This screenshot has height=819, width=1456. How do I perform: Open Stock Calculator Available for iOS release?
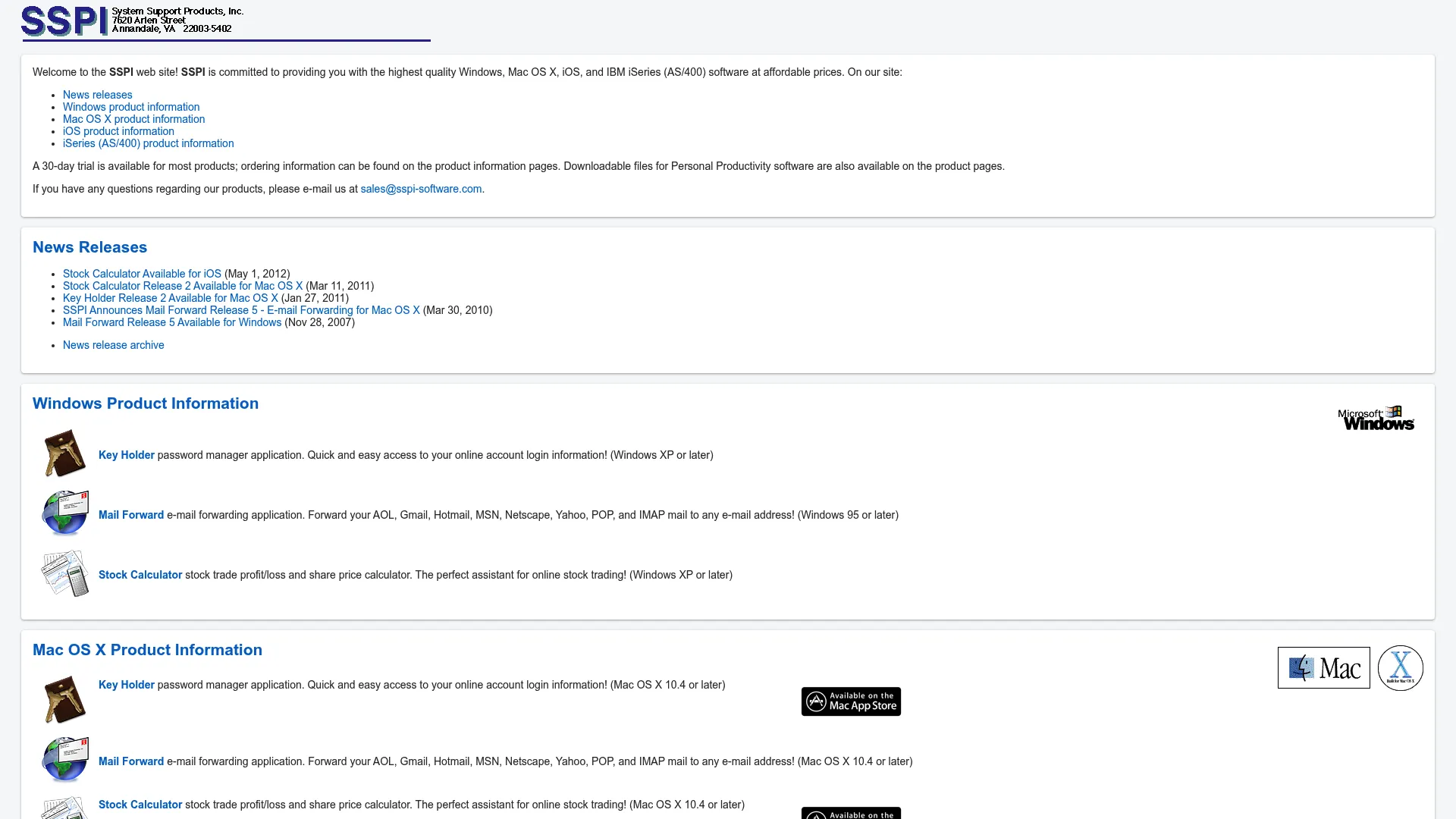click(x=142, y=274)
